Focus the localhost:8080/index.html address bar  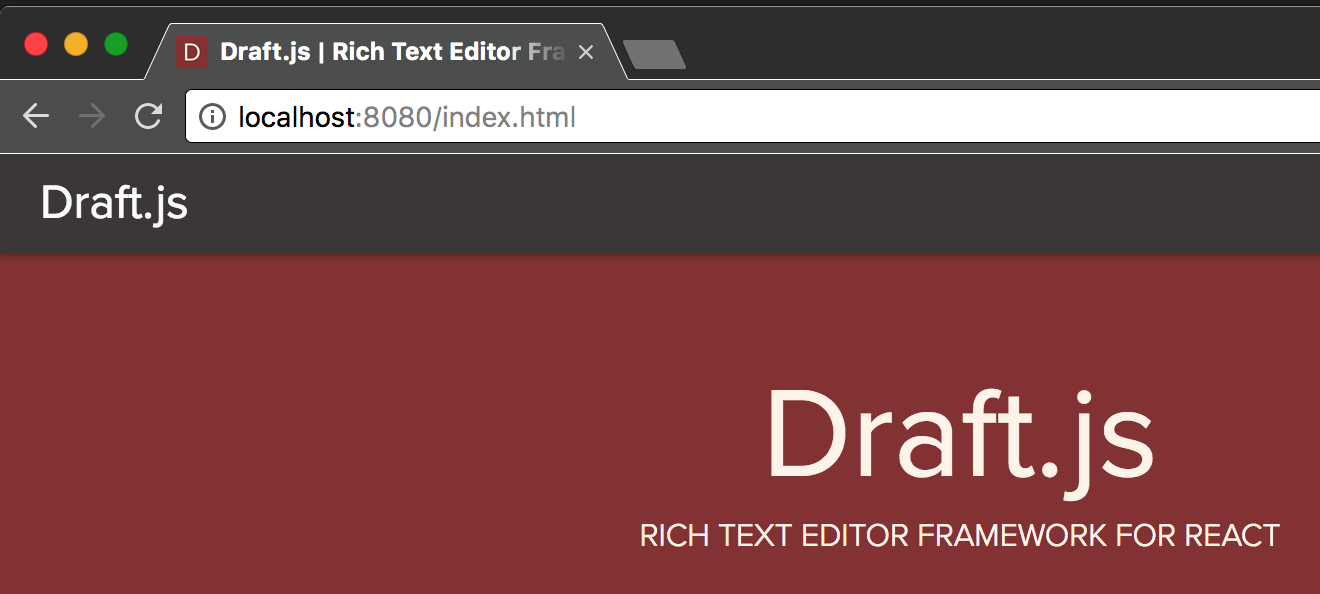click(x=752, y=118)
